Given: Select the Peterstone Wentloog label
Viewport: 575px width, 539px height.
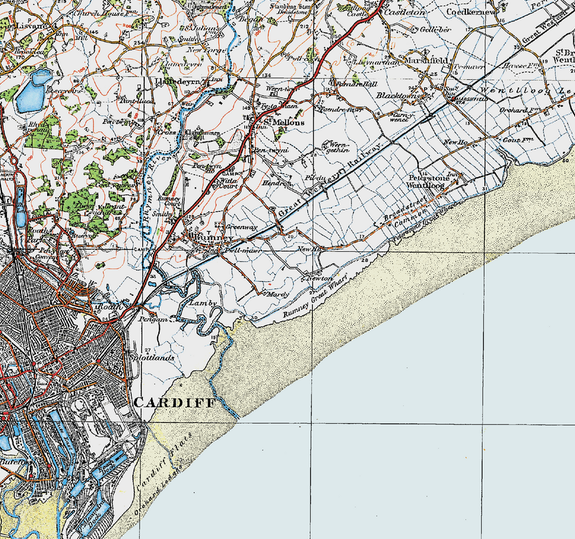Looking at the screenshot, I should [428, 182].
